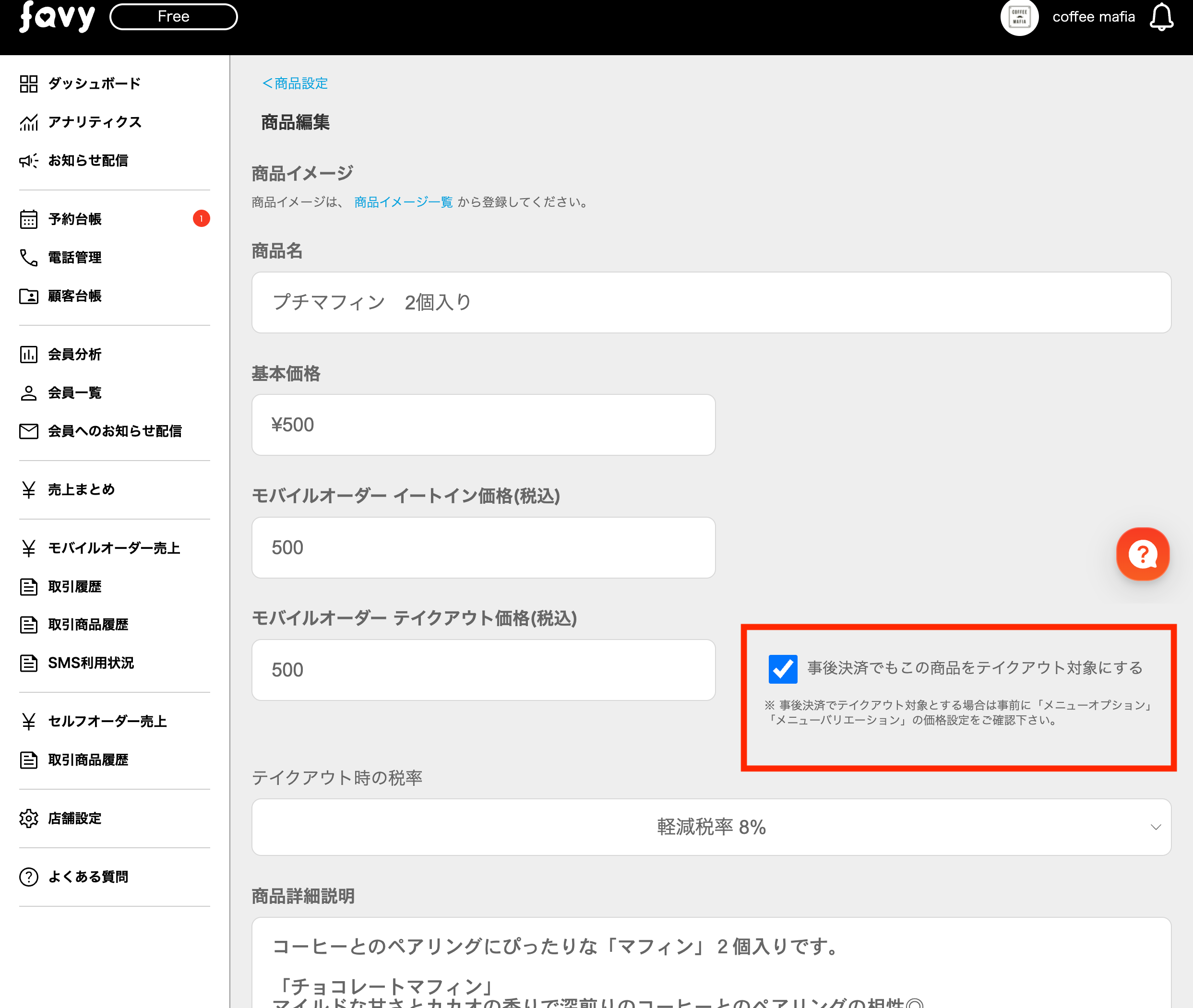Open the Free plan badge

(173, 17)
